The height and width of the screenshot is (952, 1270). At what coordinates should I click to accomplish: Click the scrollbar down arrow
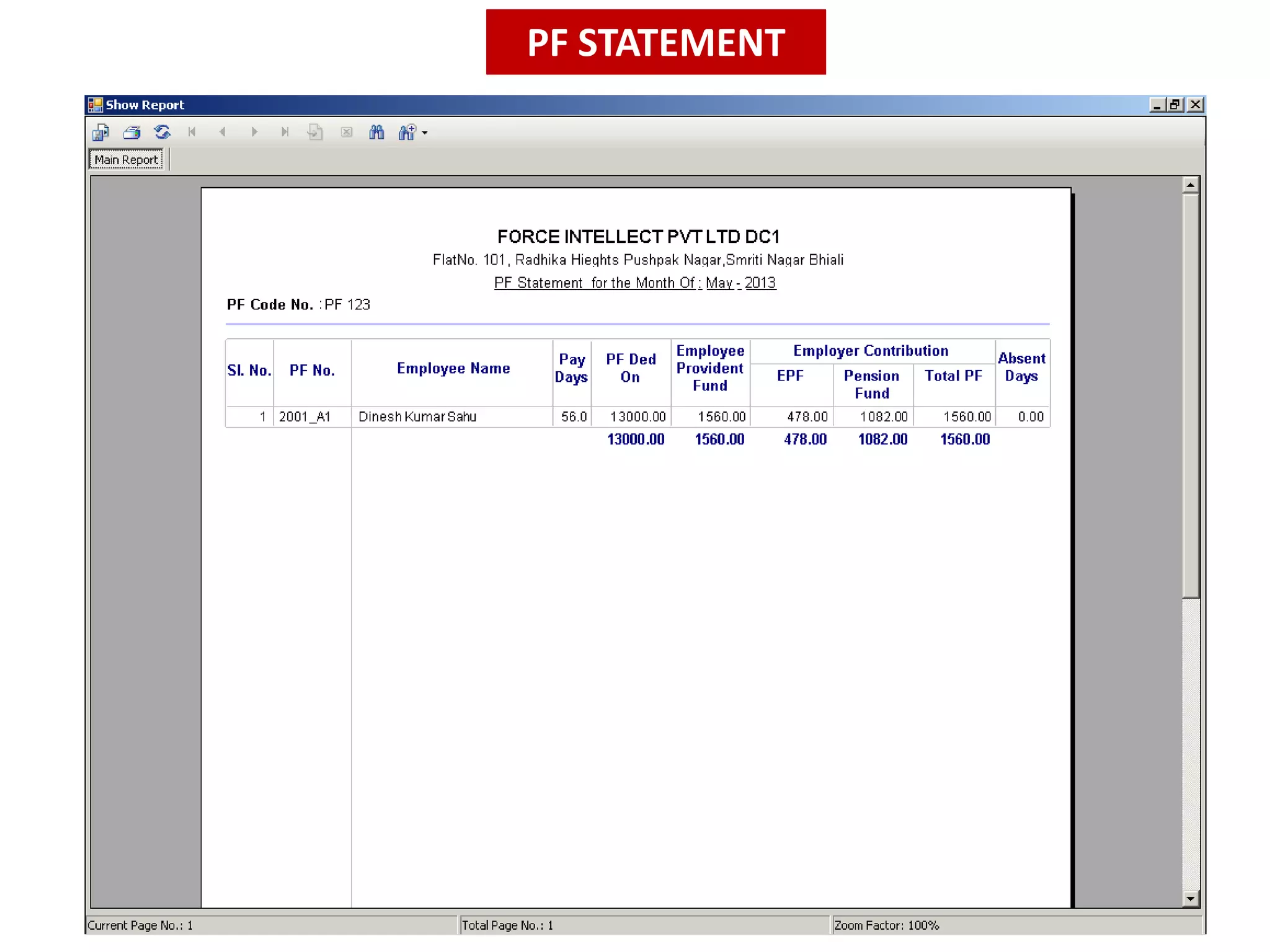pos(1190,898)
